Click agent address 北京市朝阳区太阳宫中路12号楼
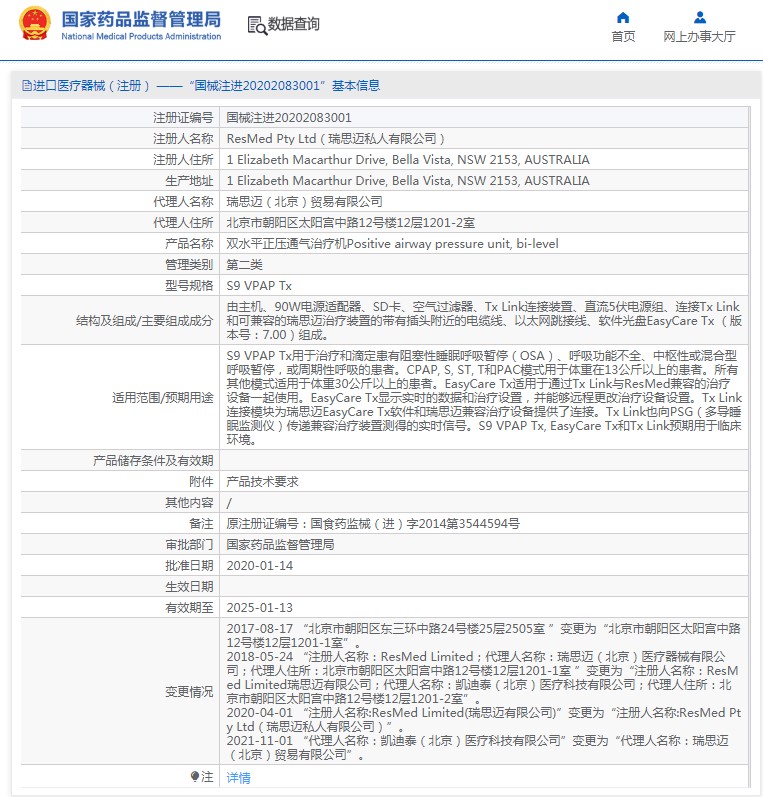Image resolution: width=763 pixels, height=797 pixels. (351, 222)
